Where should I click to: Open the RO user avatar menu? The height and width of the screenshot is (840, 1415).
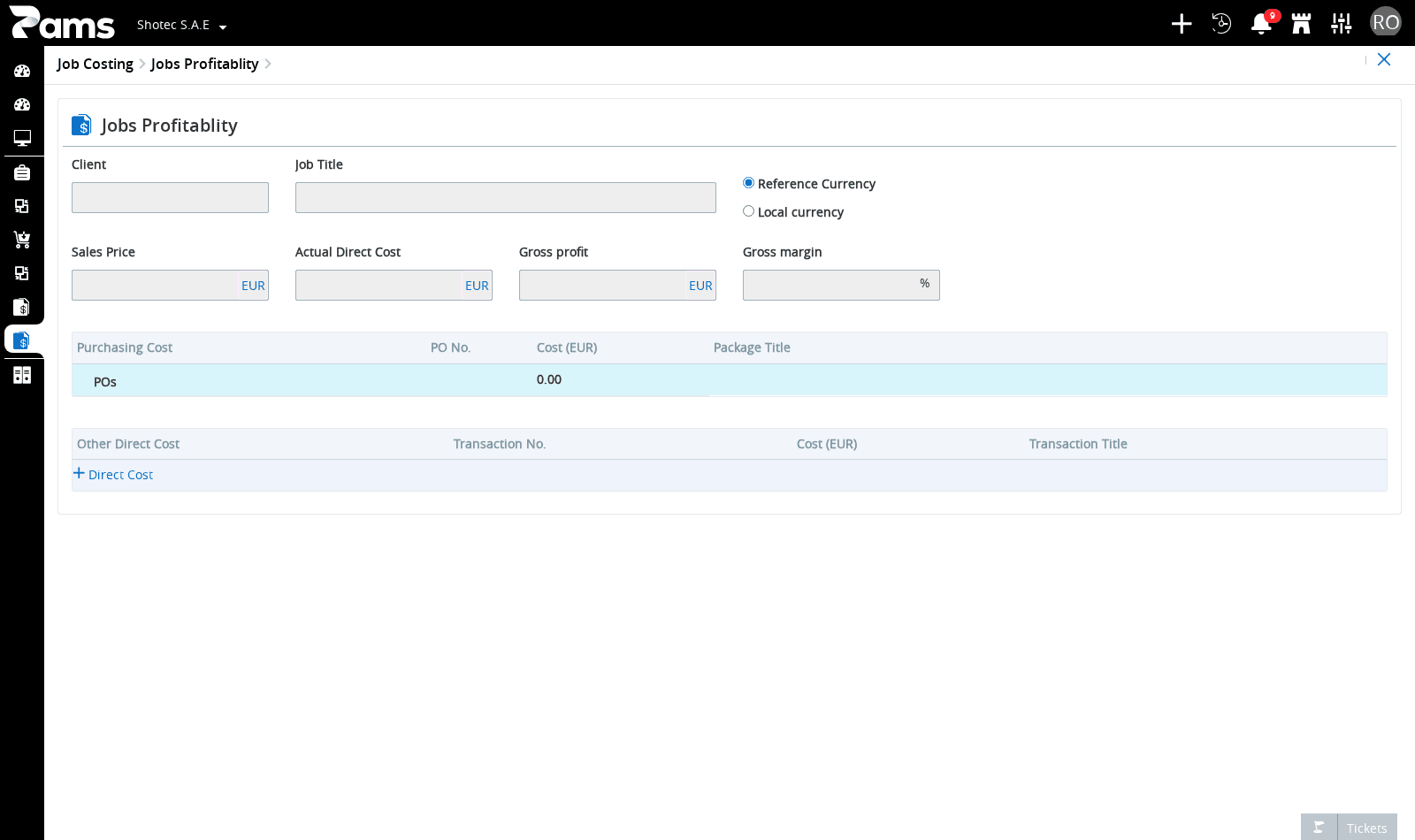(x=1386, y=22)
